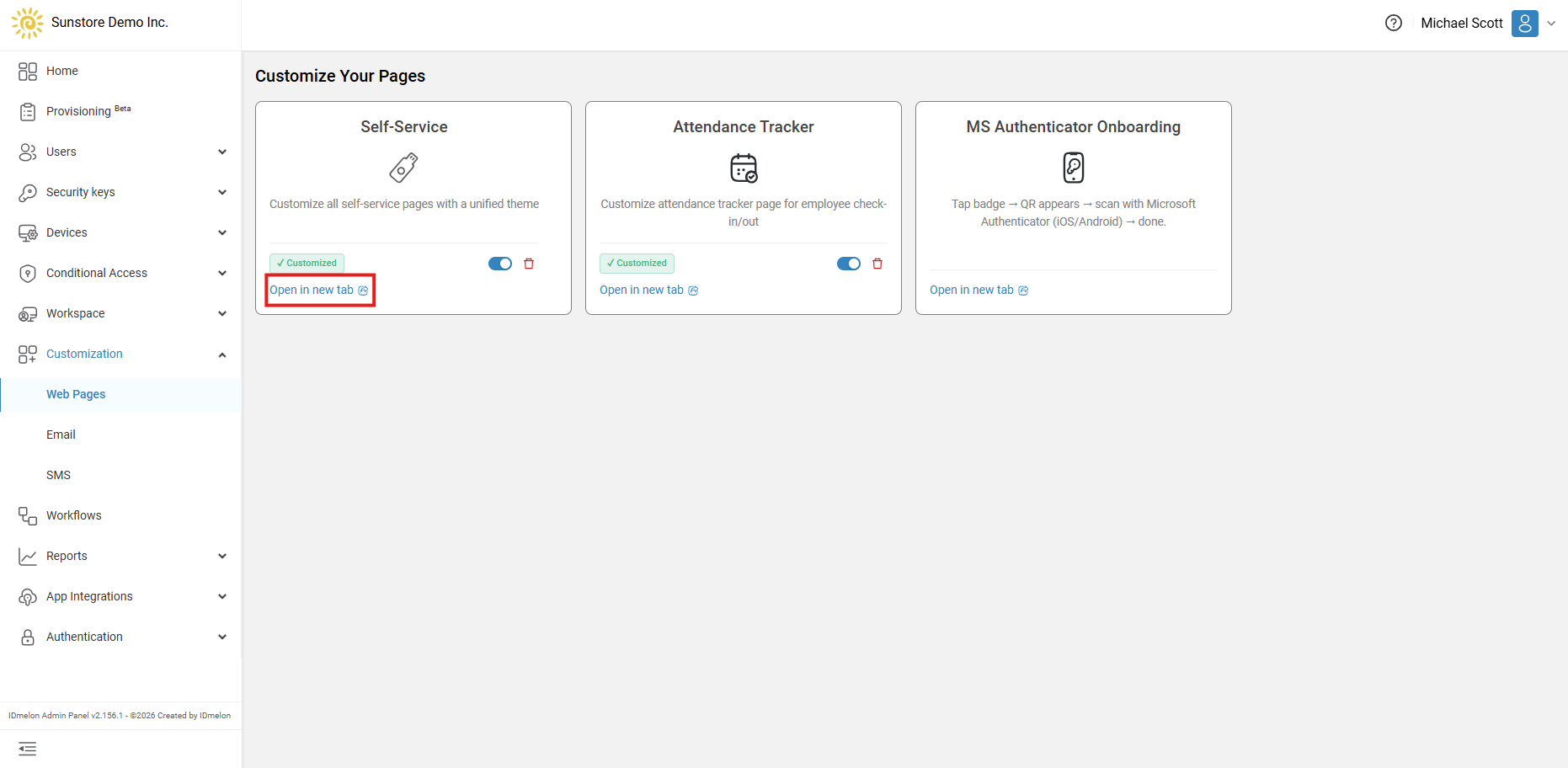The image size is (1568, 768).
Task: Open the user account dropdown arrow
Action: (x=1551, y=24)
